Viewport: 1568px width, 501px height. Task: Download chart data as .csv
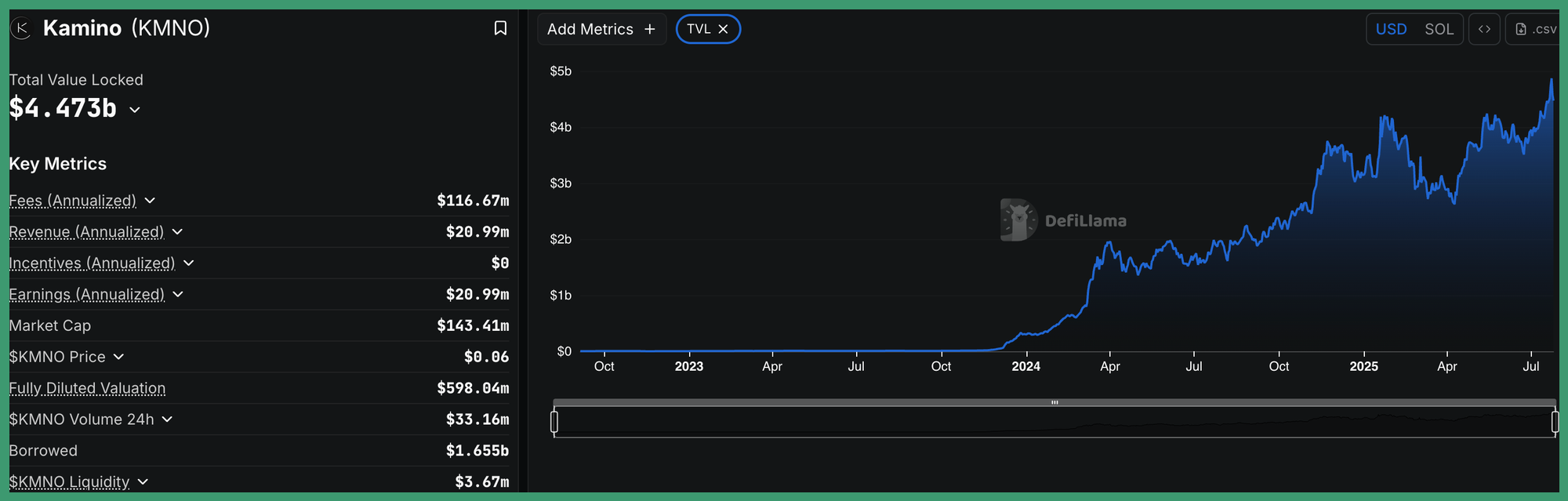[x=1535, y=29]
